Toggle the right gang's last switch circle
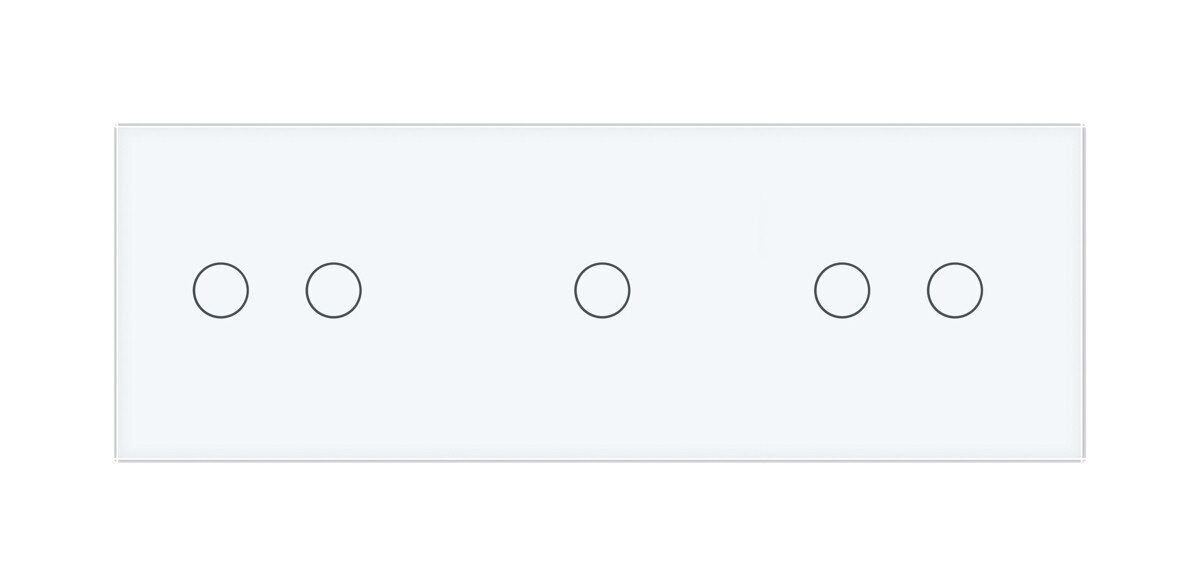Viewport: 1200px width, 586px height. point(955,290)
